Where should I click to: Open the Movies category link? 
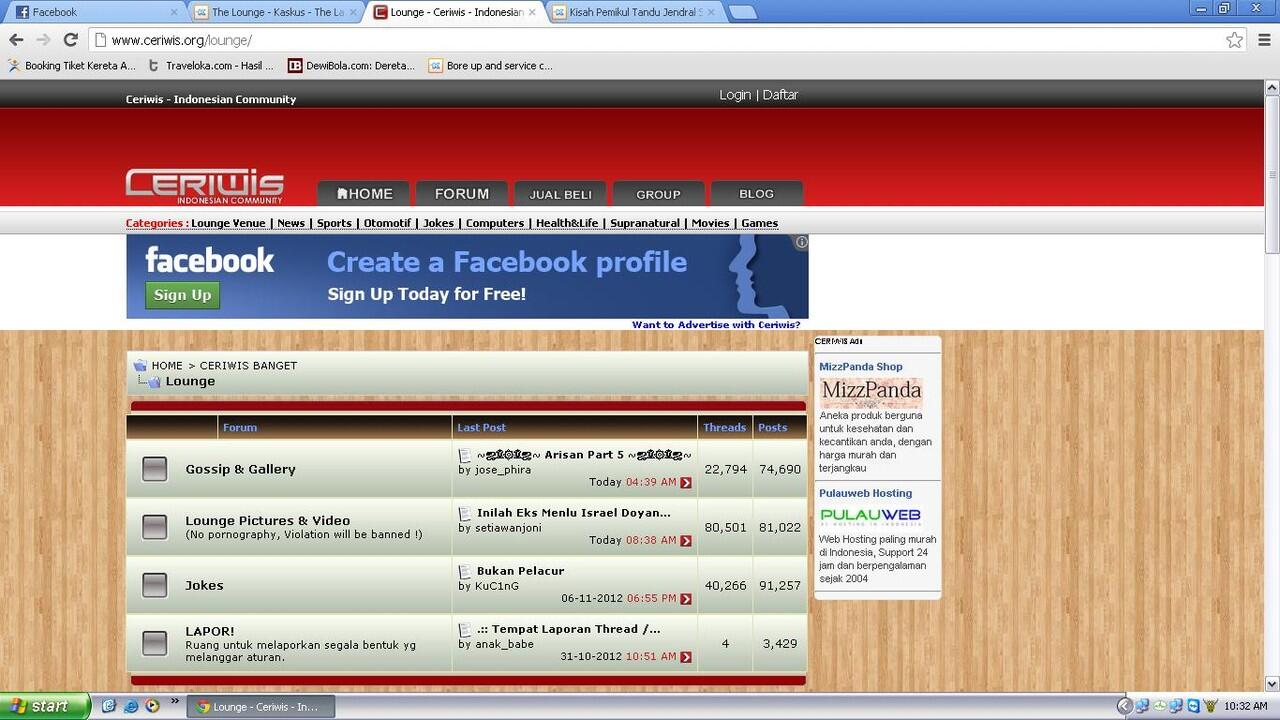710,223
